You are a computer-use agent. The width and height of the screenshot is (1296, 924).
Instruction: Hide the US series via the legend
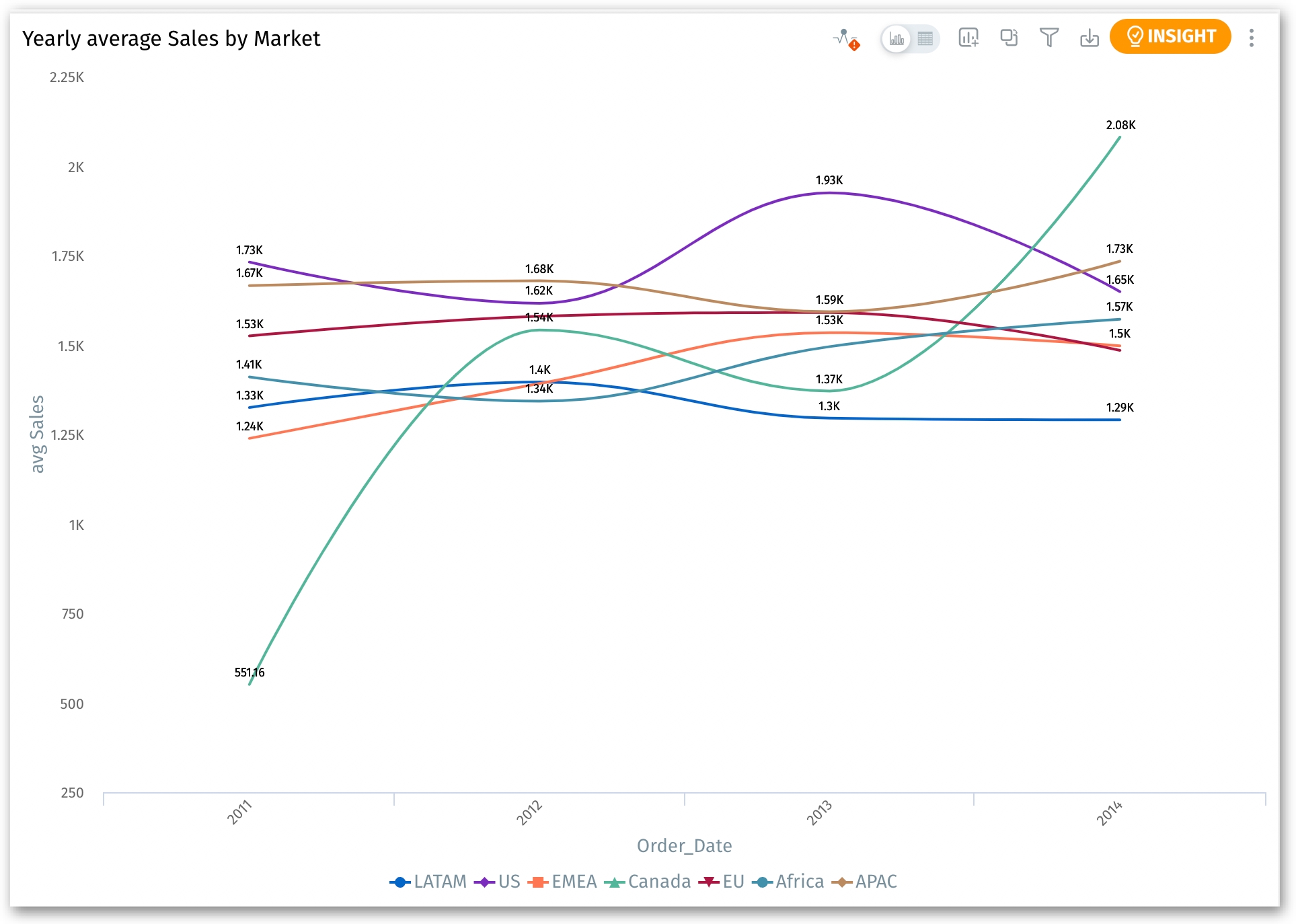coord(498,882)
